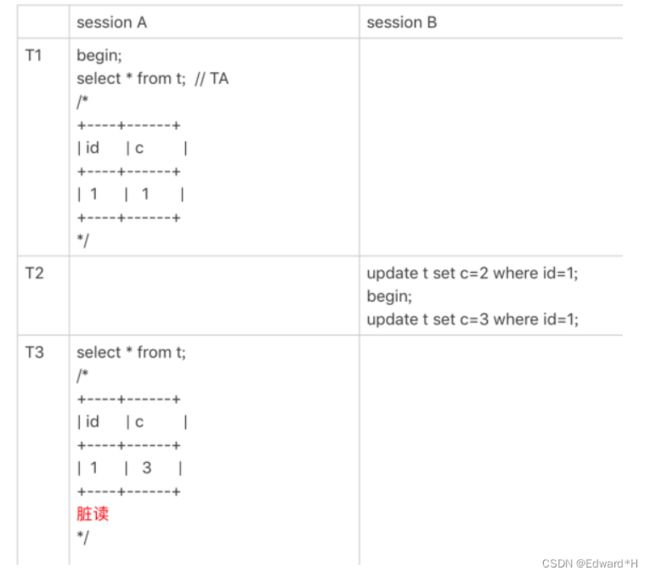Click the session A column header
This screenshot has width=650, height=576.
pyautogui.click(x=112, y=22)
